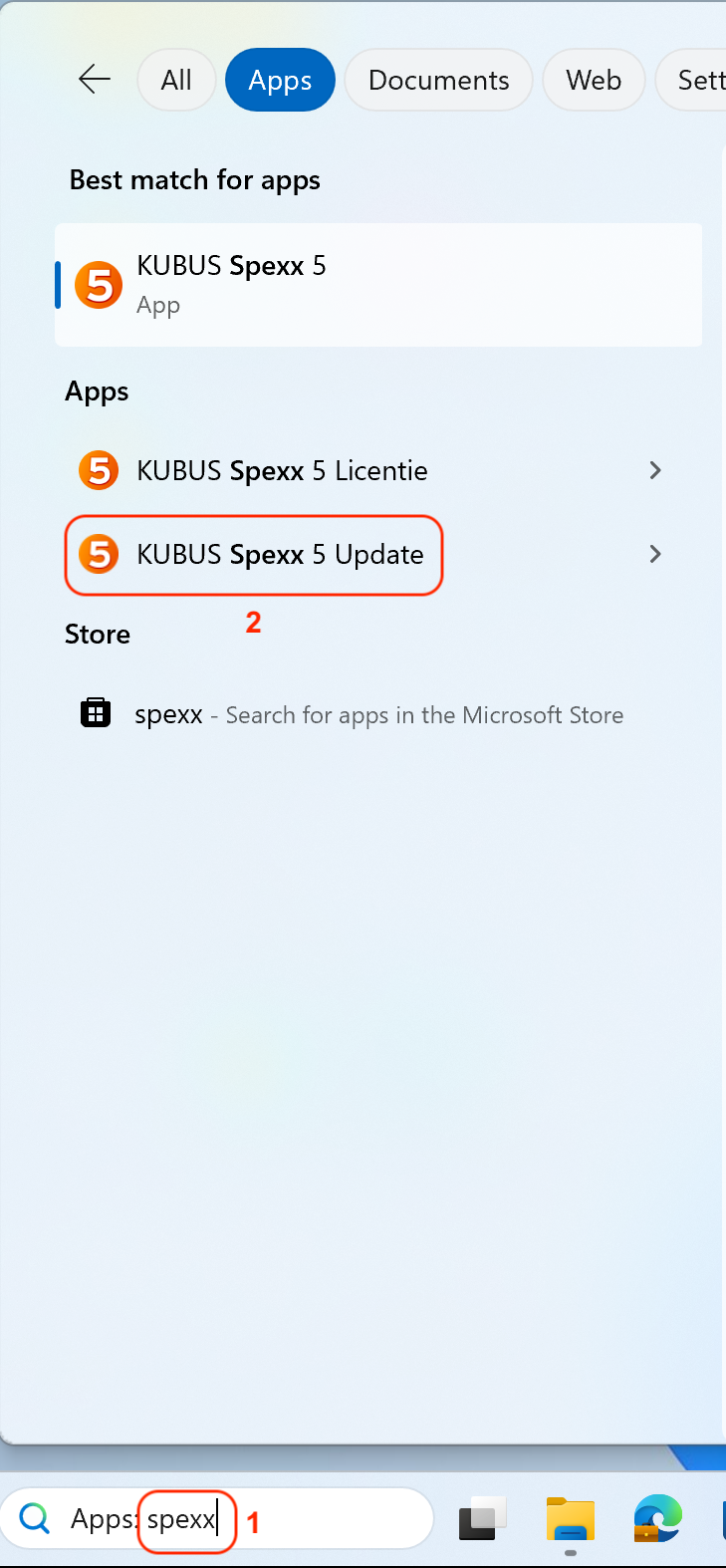
Task: Click the Microsoft Store bag icon
Action: pos(96,713)
